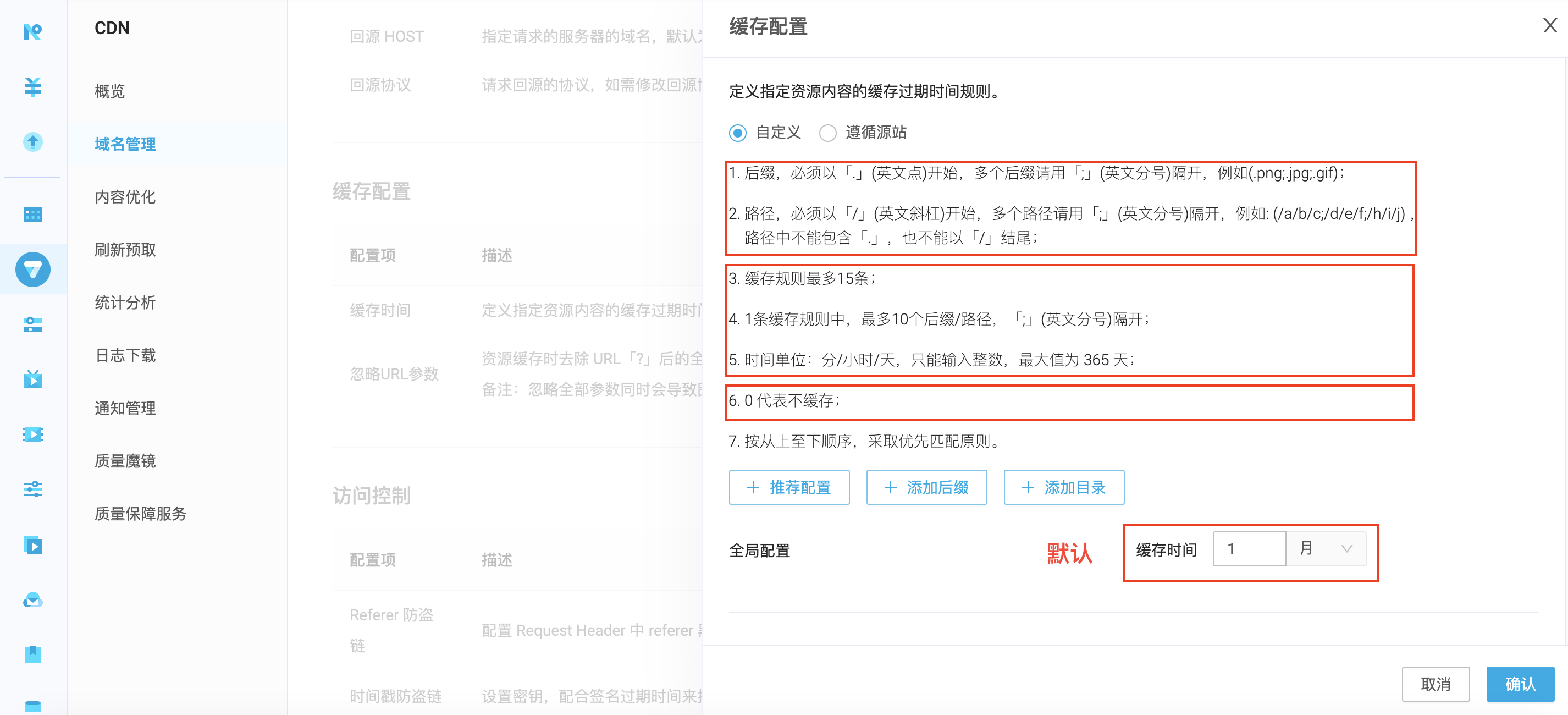
Task: Click the 忽略URL参数 row label
Action: pyautogui.click(x=394, y=374)
